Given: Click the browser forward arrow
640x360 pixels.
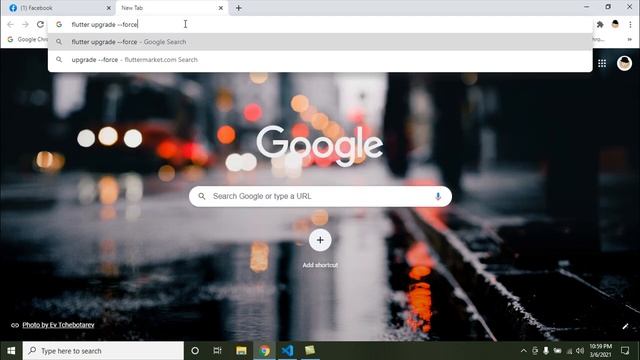Looking at the screenshot, I should click(x=25, y=24).
